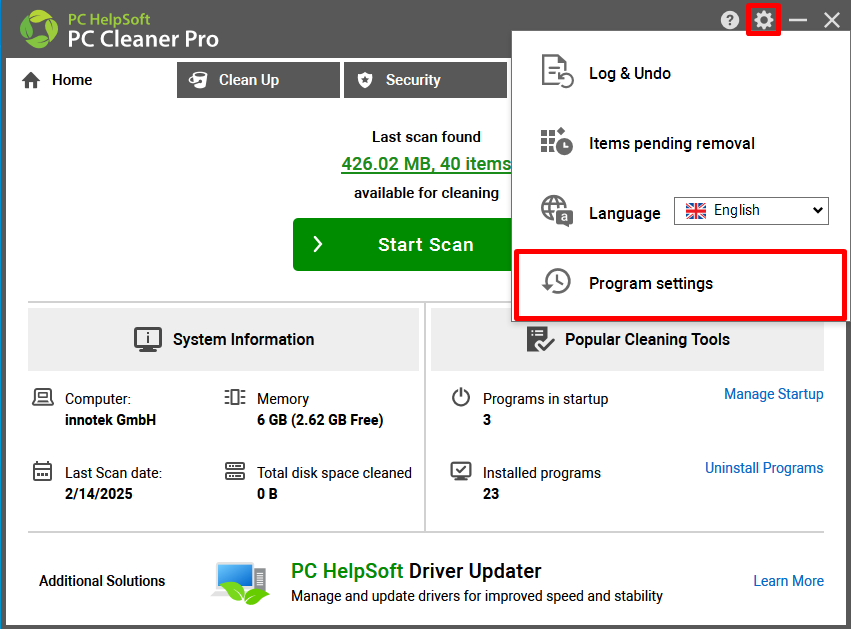Click the Program settings history icon
Screen dimensions: 851x629
[x=556, y=281]
